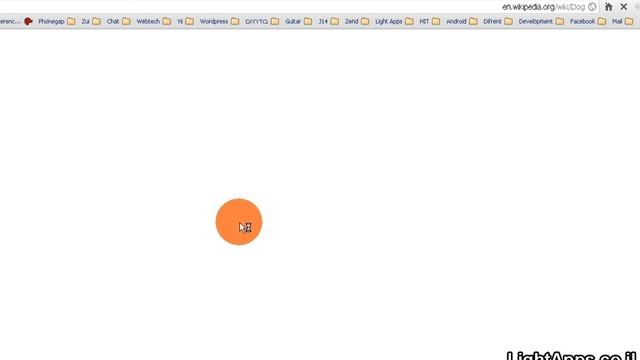Open the Wordpress bookmarks folder
640x360 pixels.
click(219, 21)
